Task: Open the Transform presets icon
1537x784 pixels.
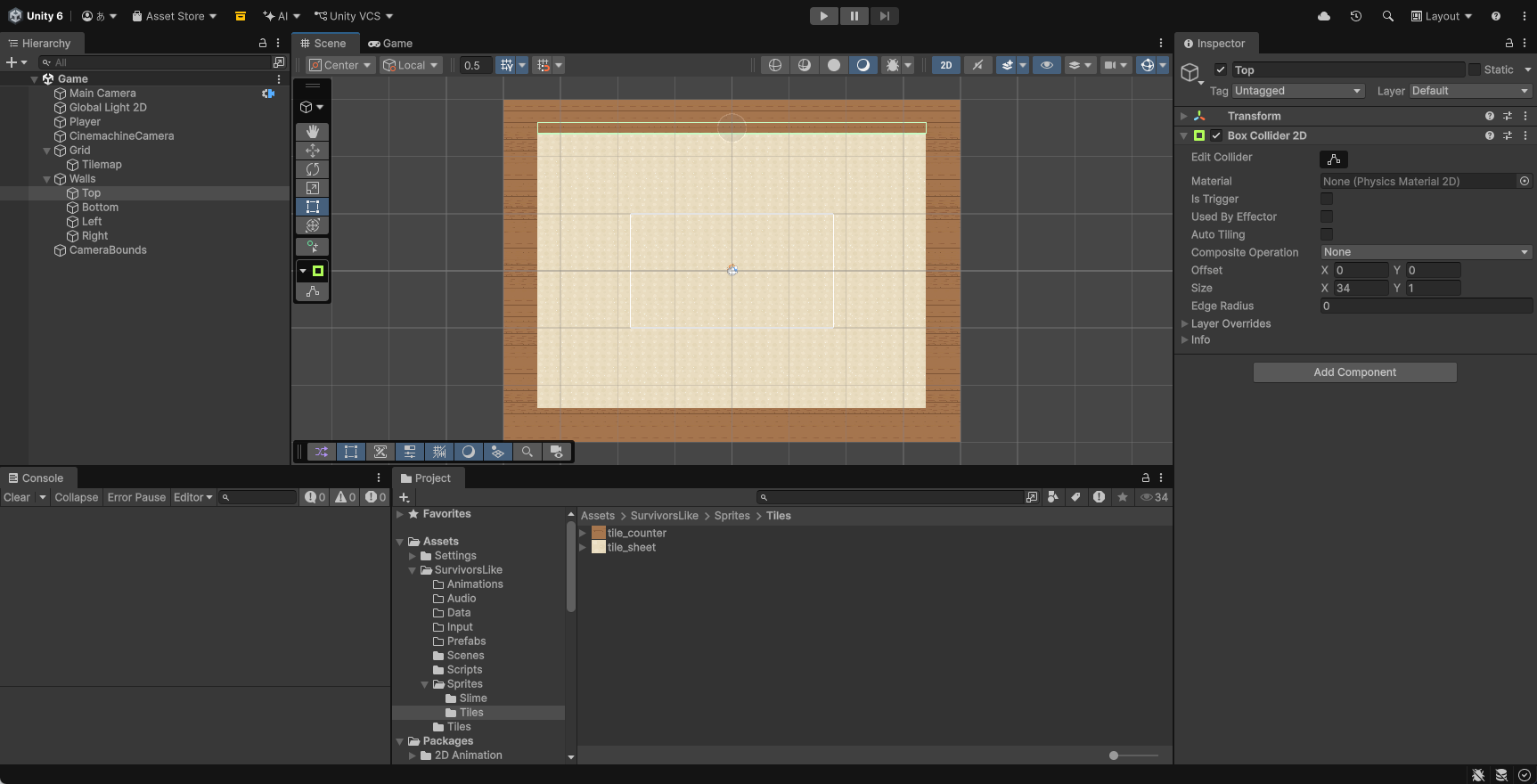Action: click(x=1508, y=116)
